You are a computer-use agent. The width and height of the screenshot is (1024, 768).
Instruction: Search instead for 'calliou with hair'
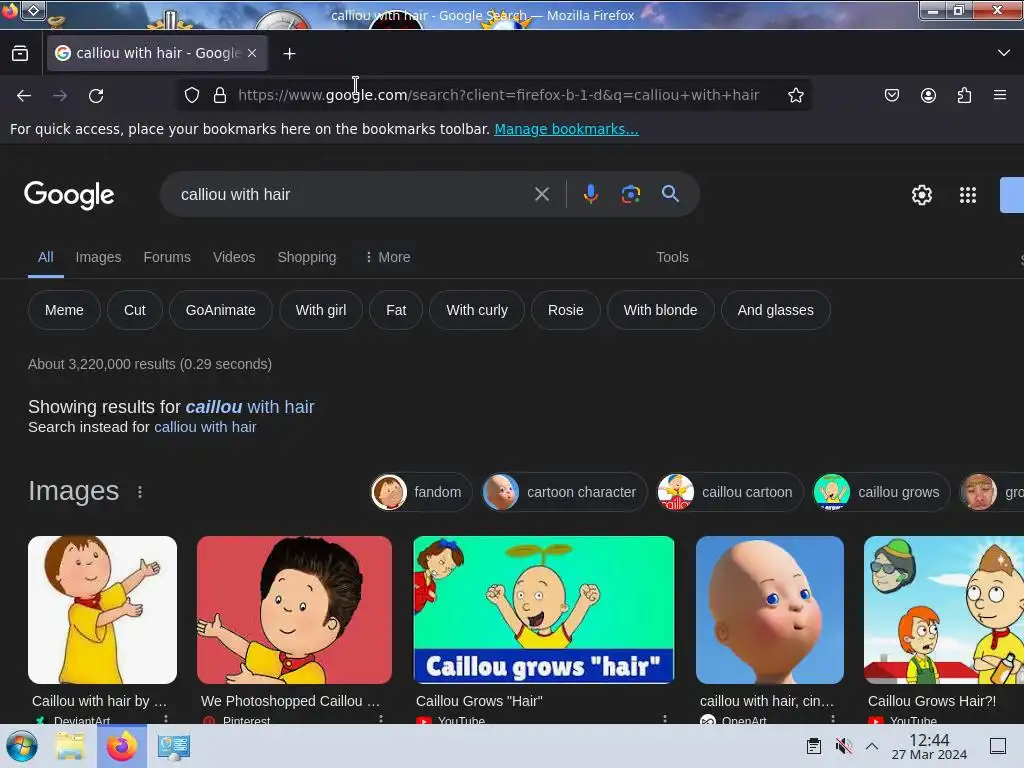[x=205, y=427]
